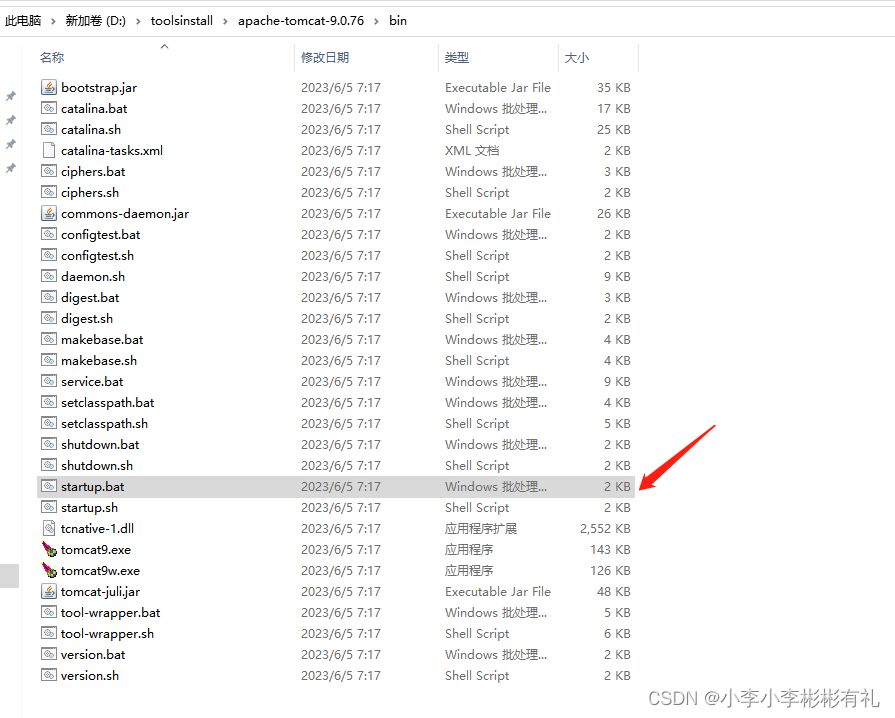The height and width of the screenshot is (718, 895).
Task: Select the daemon.sh file icon
Action: (49, 276)
